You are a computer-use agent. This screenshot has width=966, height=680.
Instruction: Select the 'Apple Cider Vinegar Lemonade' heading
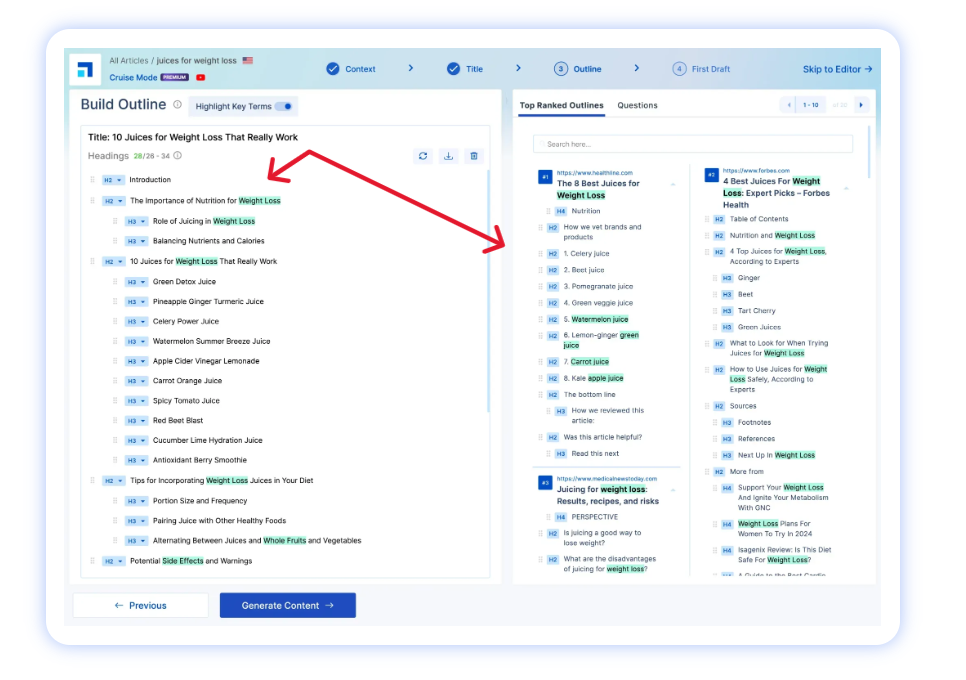tap(206, 361)
